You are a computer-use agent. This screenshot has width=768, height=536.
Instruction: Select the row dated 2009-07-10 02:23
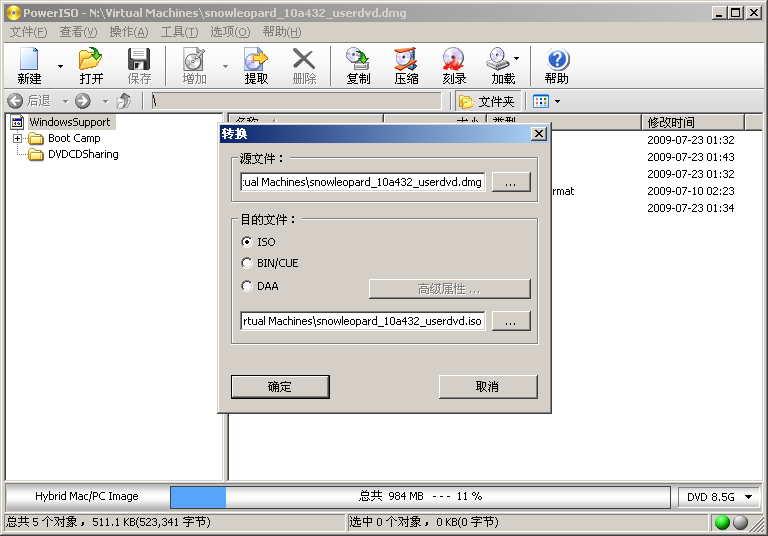(691, 191)
